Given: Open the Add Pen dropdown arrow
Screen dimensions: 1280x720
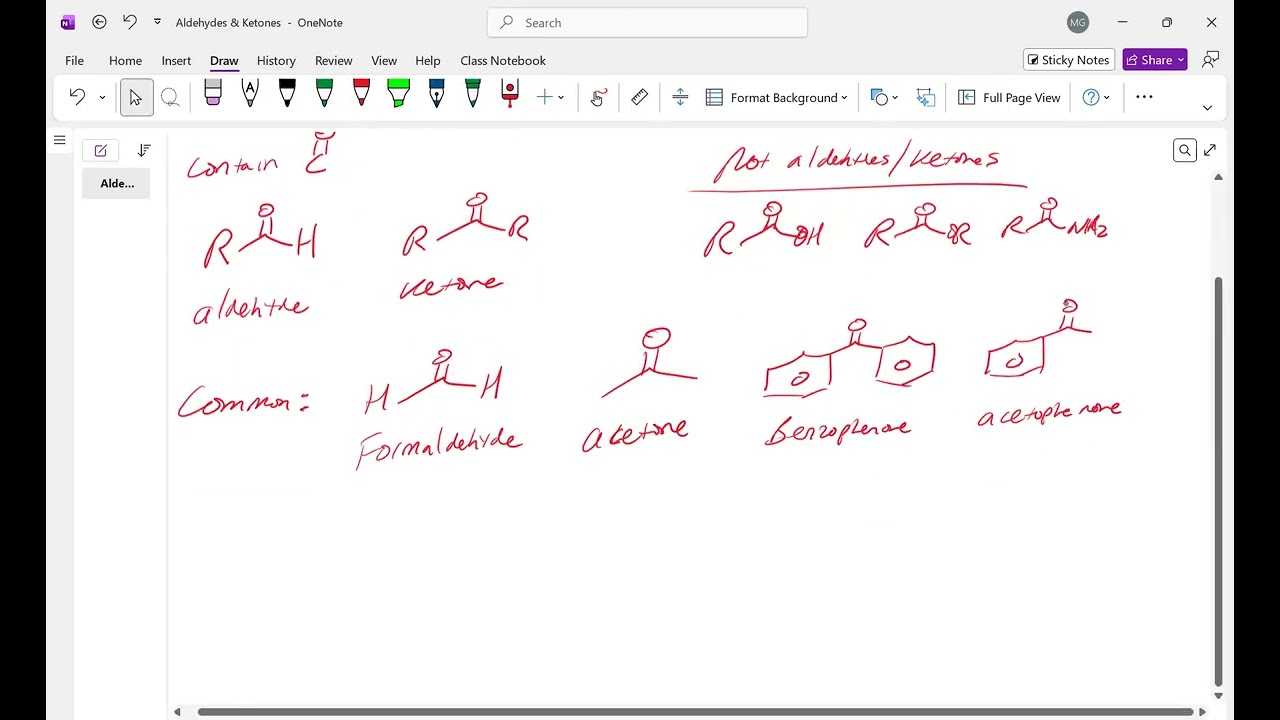Looking at the screenshot, I should coord(561,98).
